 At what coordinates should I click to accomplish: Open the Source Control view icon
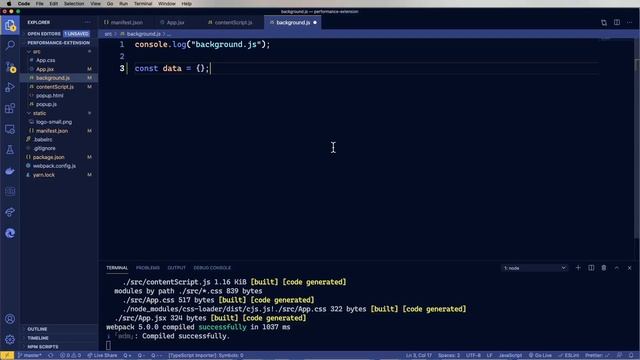coord(10,67)
